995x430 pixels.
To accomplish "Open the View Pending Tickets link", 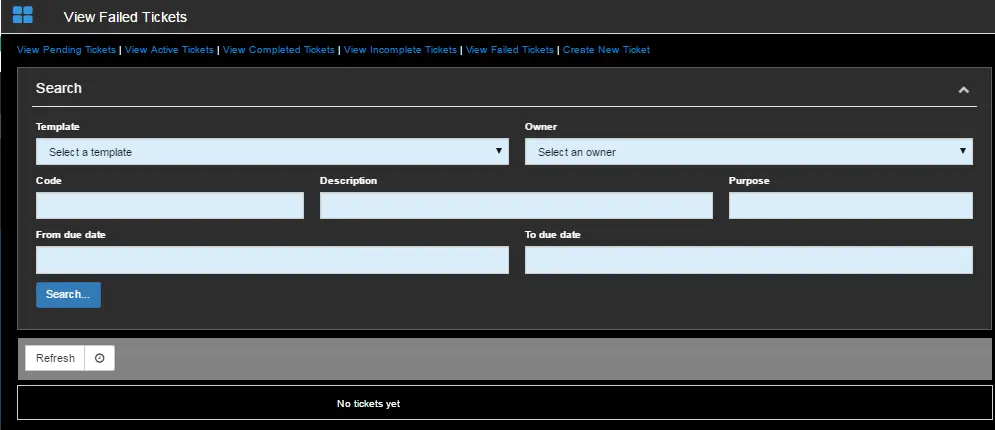I will pos(67,50).
